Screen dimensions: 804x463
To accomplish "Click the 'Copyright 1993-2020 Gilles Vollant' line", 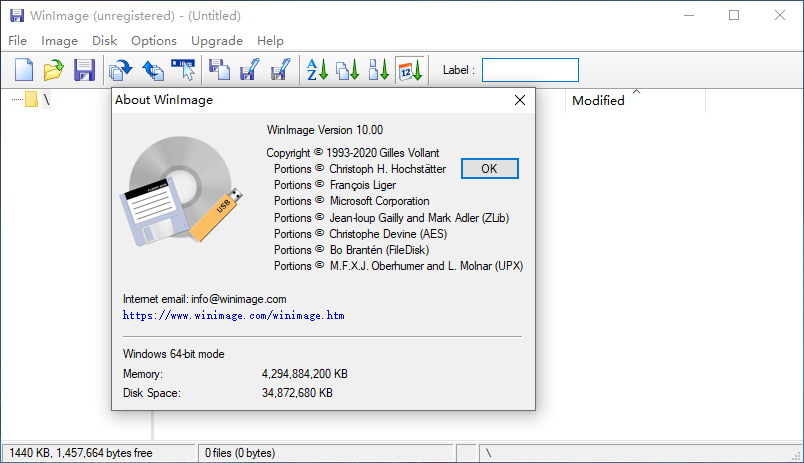I will (x=353, y=153).
